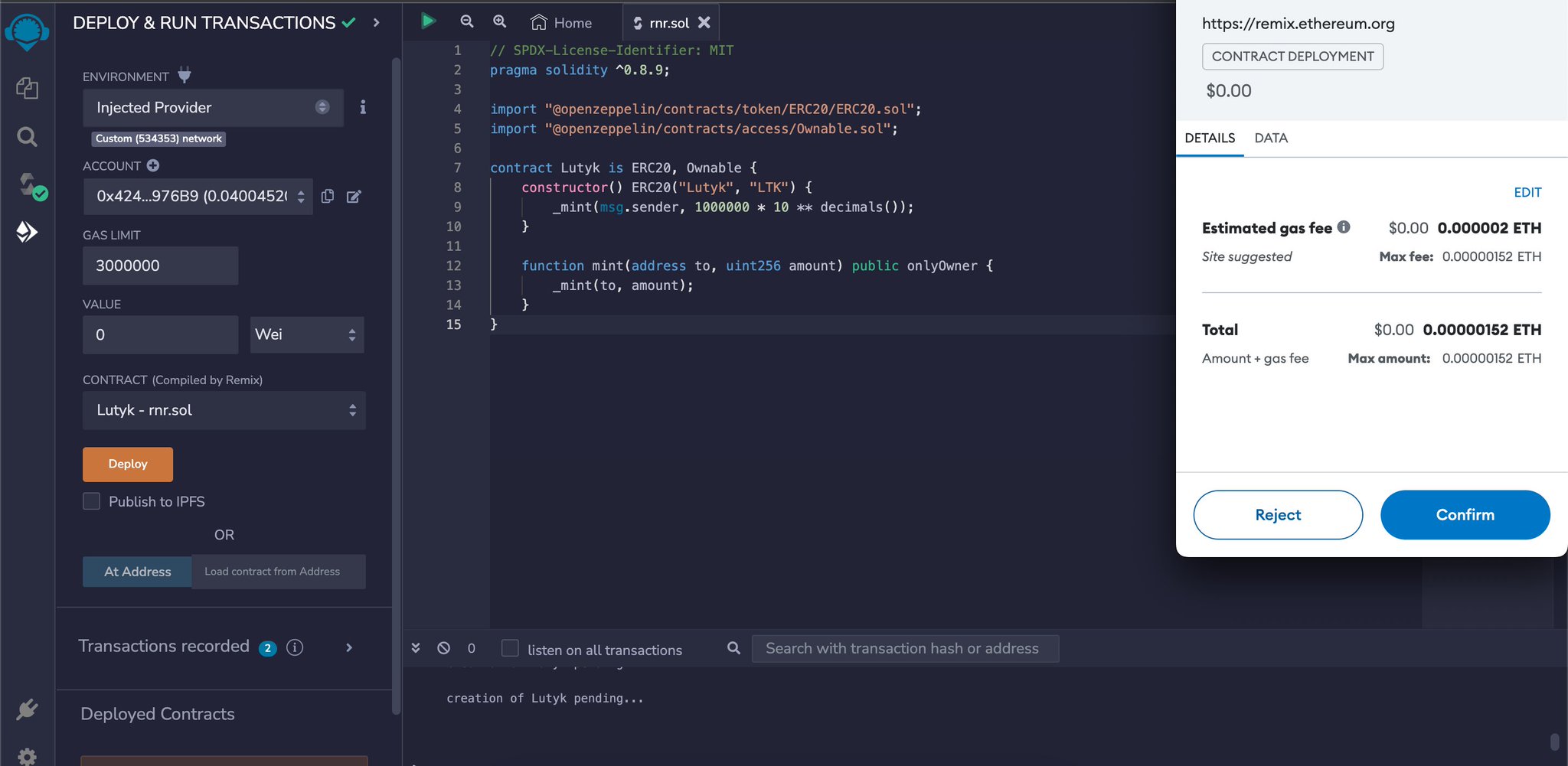
Task: Clear the terminal console with block icon
Action: tap(443, 648)
